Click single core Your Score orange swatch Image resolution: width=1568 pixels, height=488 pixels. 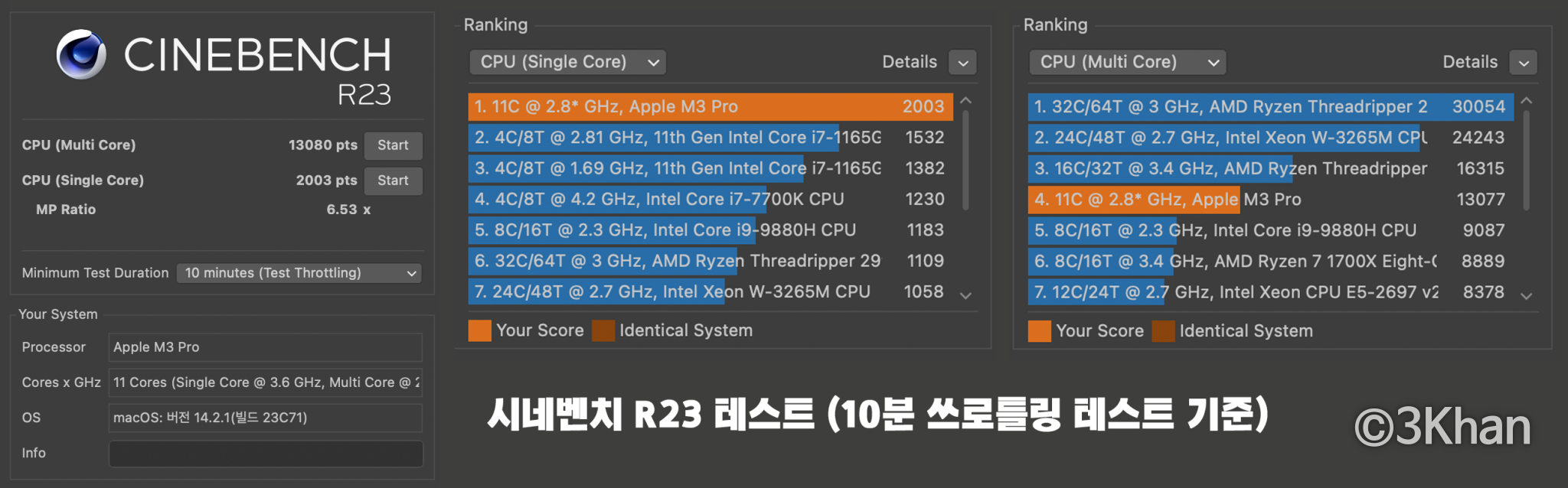tap(480, 330)
